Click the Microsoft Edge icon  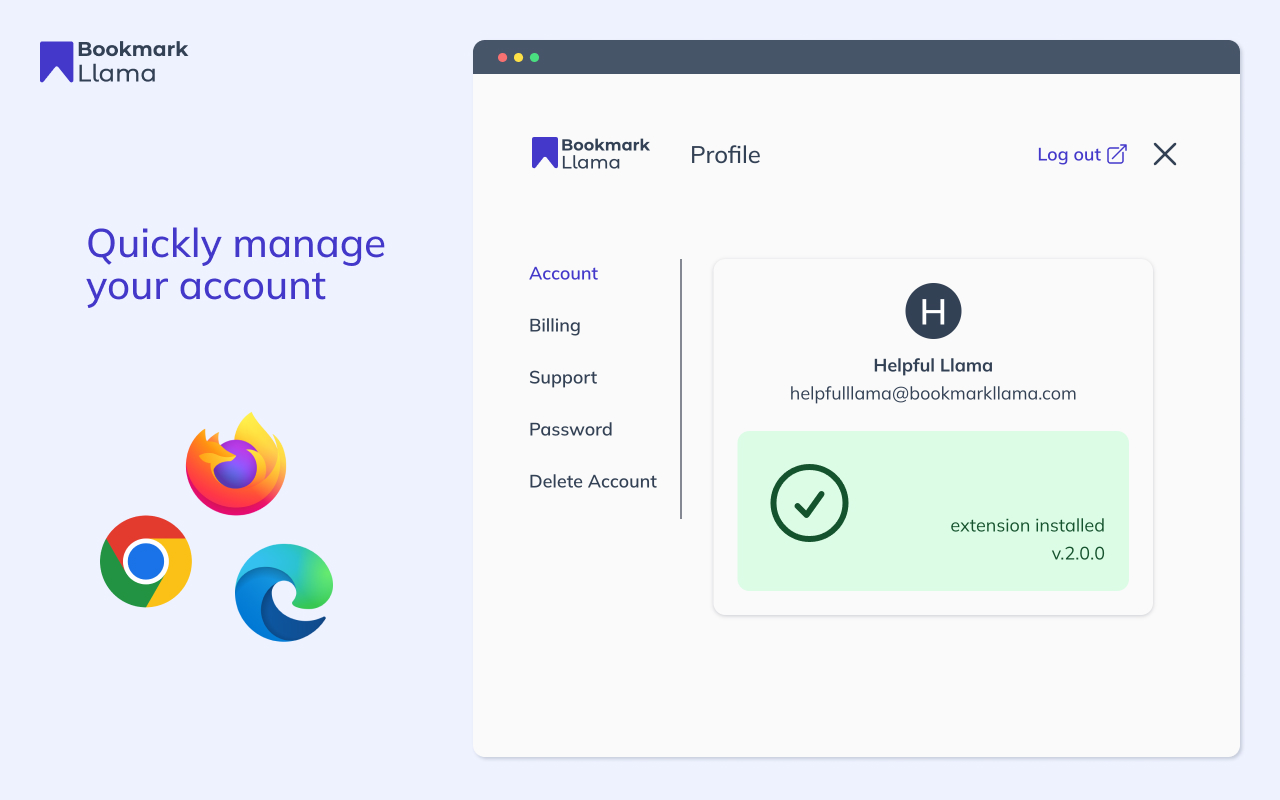[x=284, y=592]
